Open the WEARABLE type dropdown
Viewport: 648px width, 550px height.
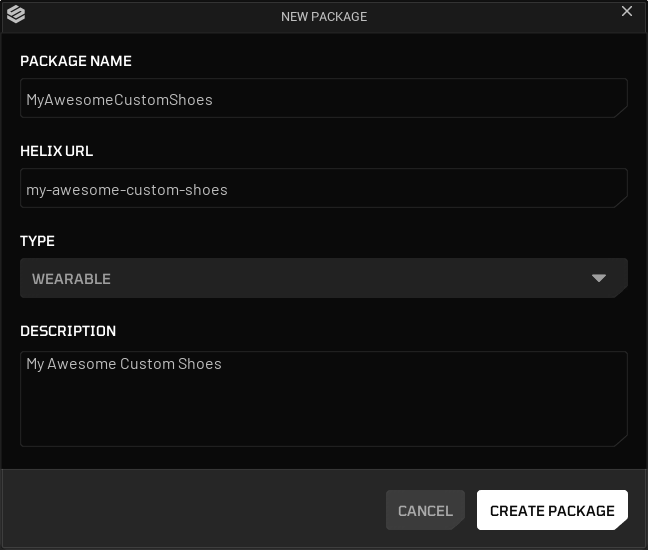point(324,278)
